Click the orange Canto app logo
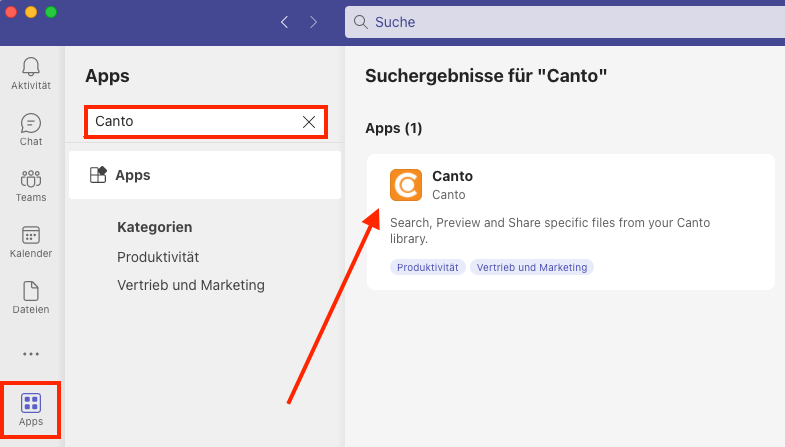 pos(406,185)
